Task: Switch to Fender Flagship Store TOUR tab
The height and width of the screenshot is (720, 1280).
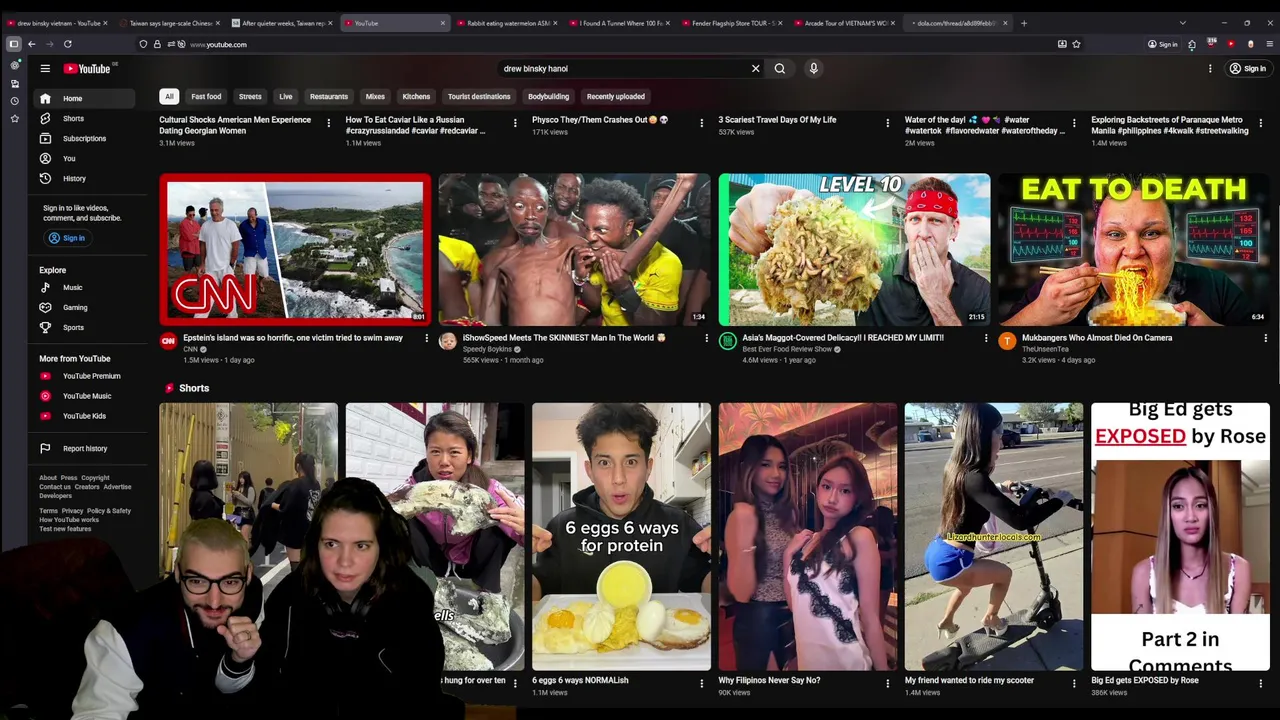Action: click(x=731, y=23)
